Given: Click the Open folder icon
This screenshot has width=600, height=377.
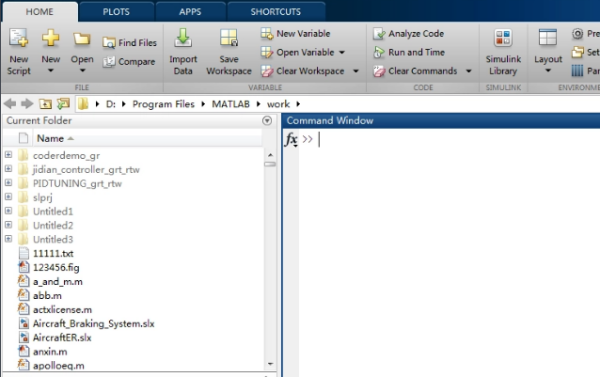Looking at the screenshot, I should click(x=82, y=39).
